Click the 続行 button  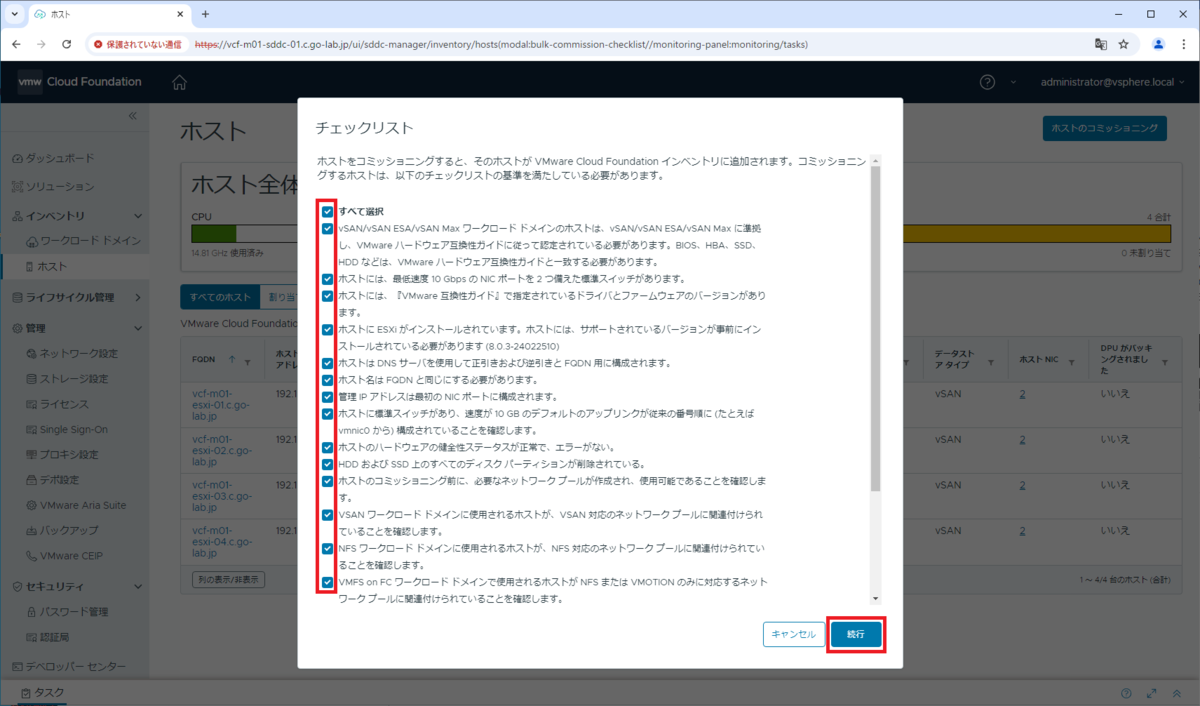tap(856, 634)
